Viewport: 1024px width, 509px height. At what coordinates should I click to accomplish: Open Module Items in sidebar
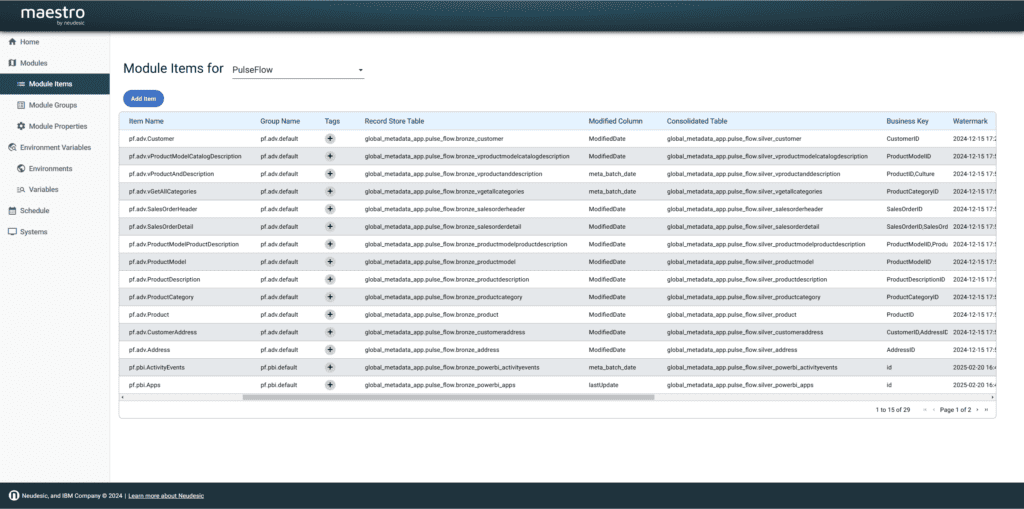click(55, 84)
